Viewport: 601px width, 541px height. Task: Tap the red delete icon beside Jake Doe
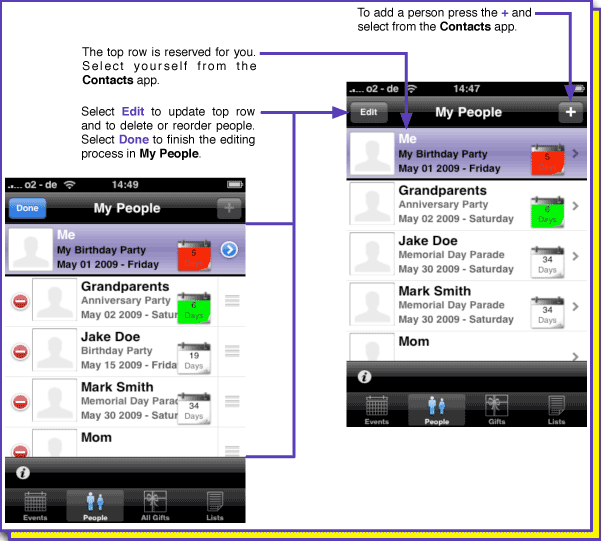click(x=19, y=352)
